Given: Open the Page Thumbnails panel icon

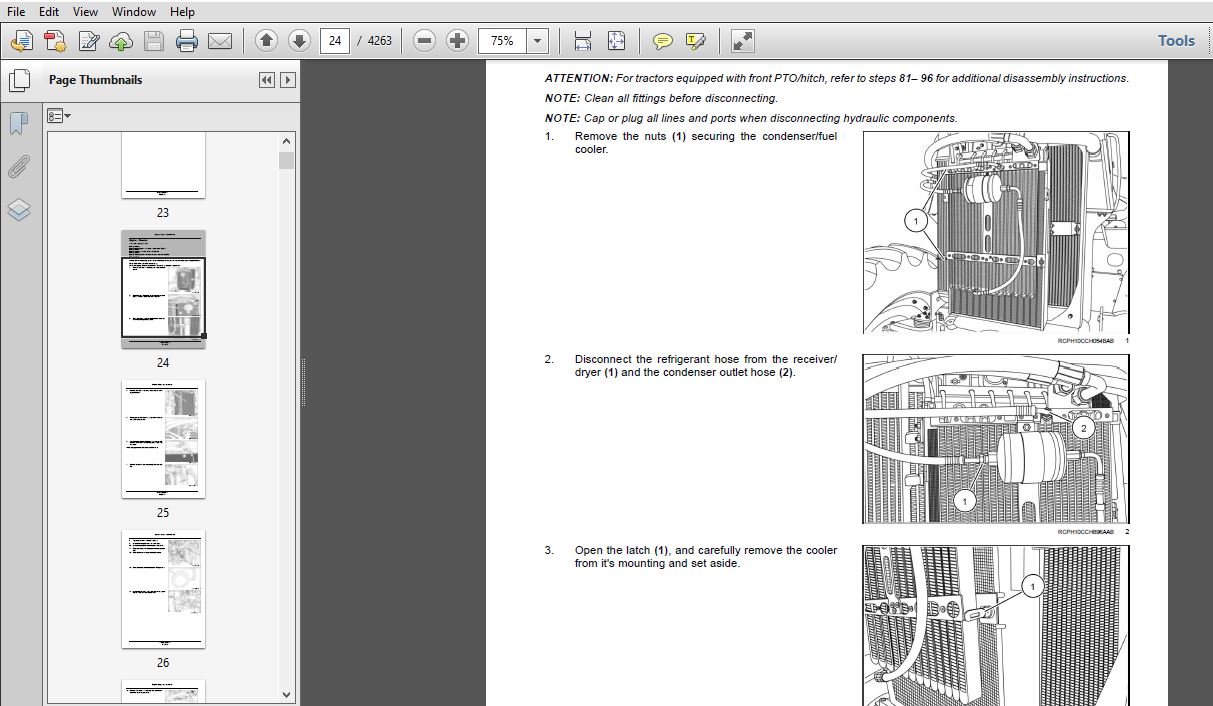Looking at the screenshot, I should click(19, 80).
